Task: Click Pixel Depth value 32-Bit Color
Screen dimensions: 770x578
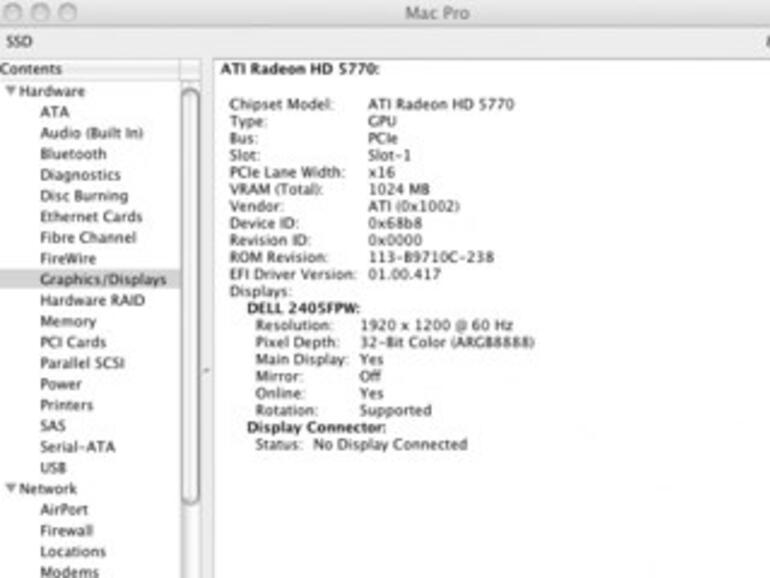Action: 447,342
